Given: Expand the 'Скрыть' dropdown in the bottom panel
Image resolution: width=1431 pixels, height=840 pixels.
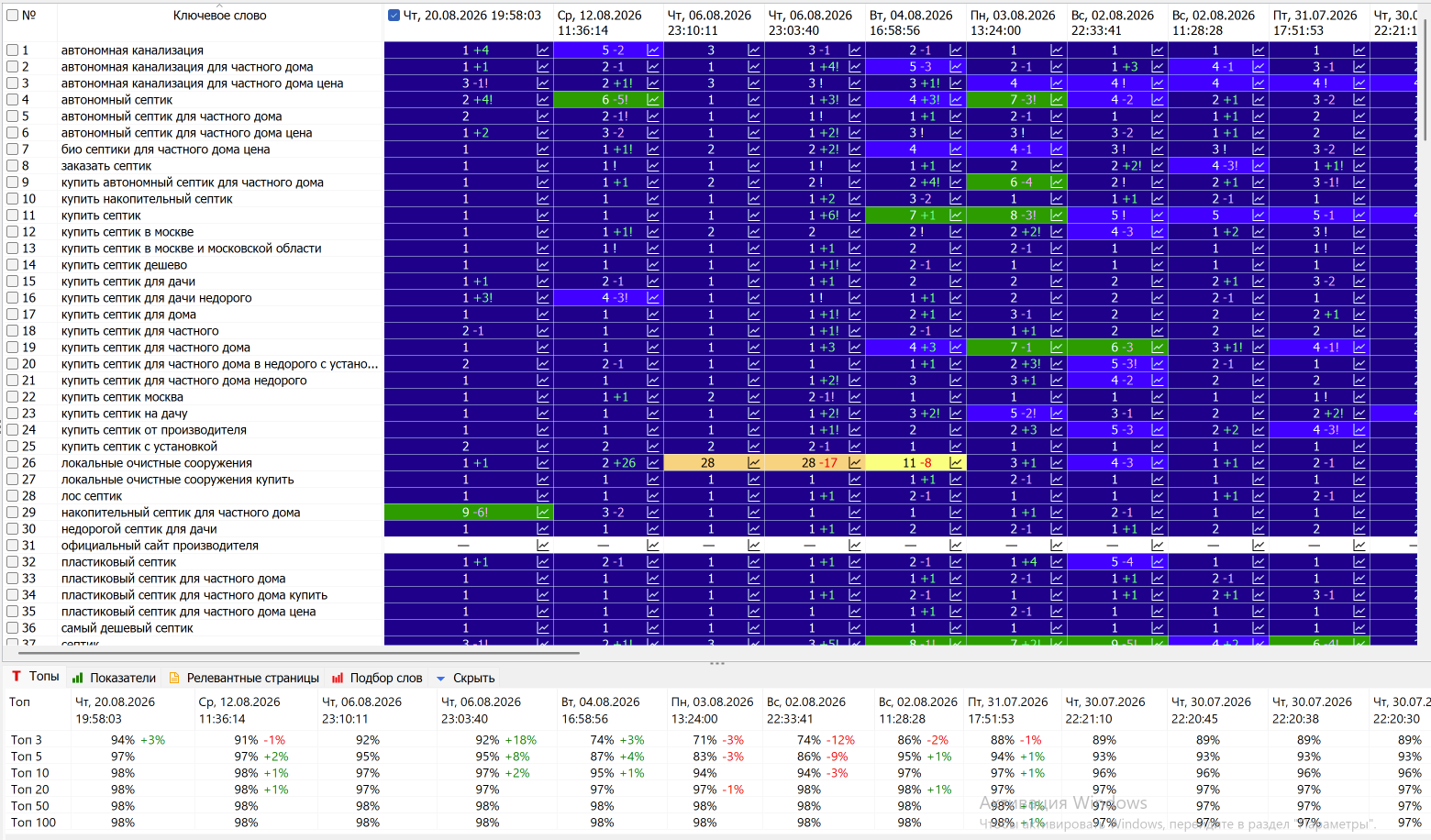Looking at the screenshot, I should tap(465, 679).
